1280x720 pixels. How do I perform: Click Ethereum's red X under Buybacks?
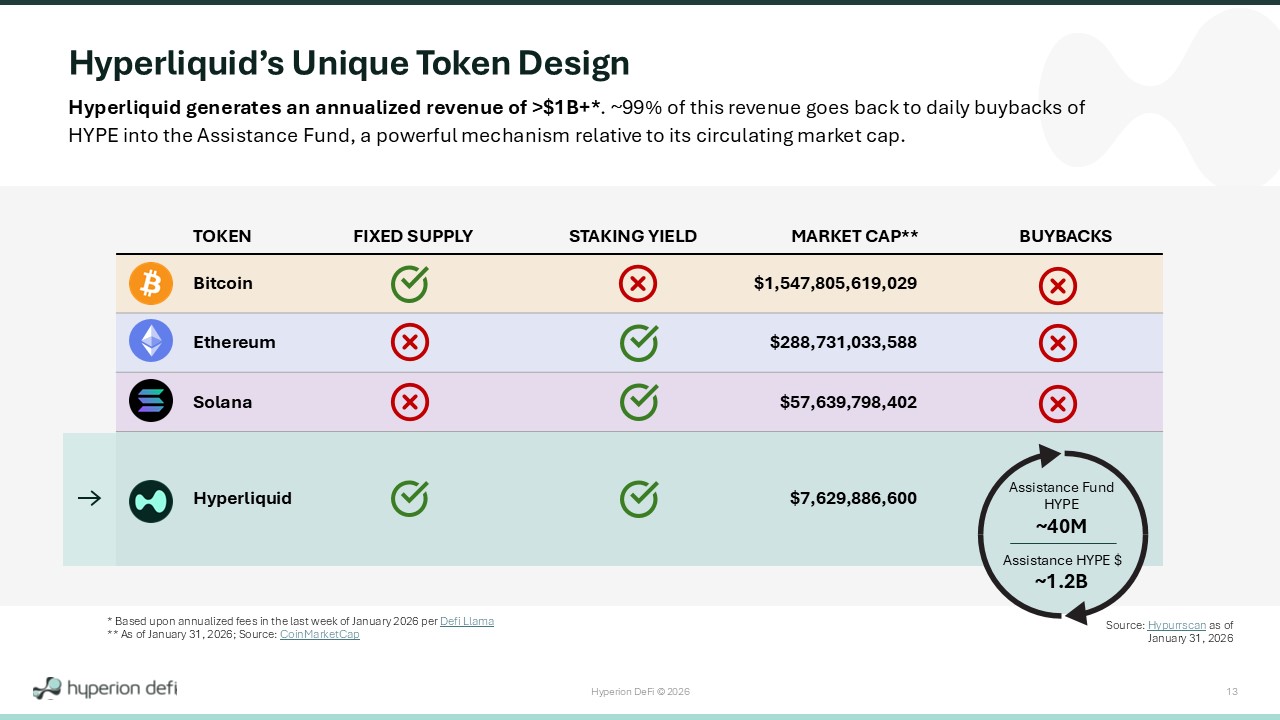click(1058, 344)
